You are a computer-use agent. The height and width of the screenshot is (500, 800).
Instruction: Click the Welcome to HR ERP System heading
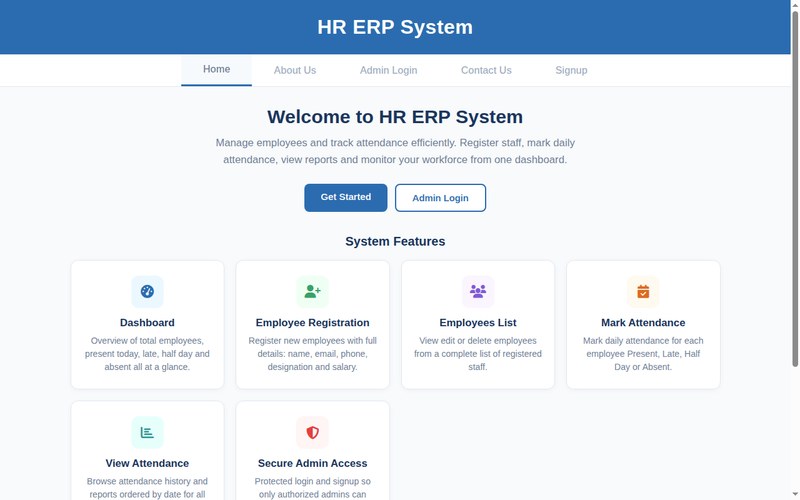(395, 117)
